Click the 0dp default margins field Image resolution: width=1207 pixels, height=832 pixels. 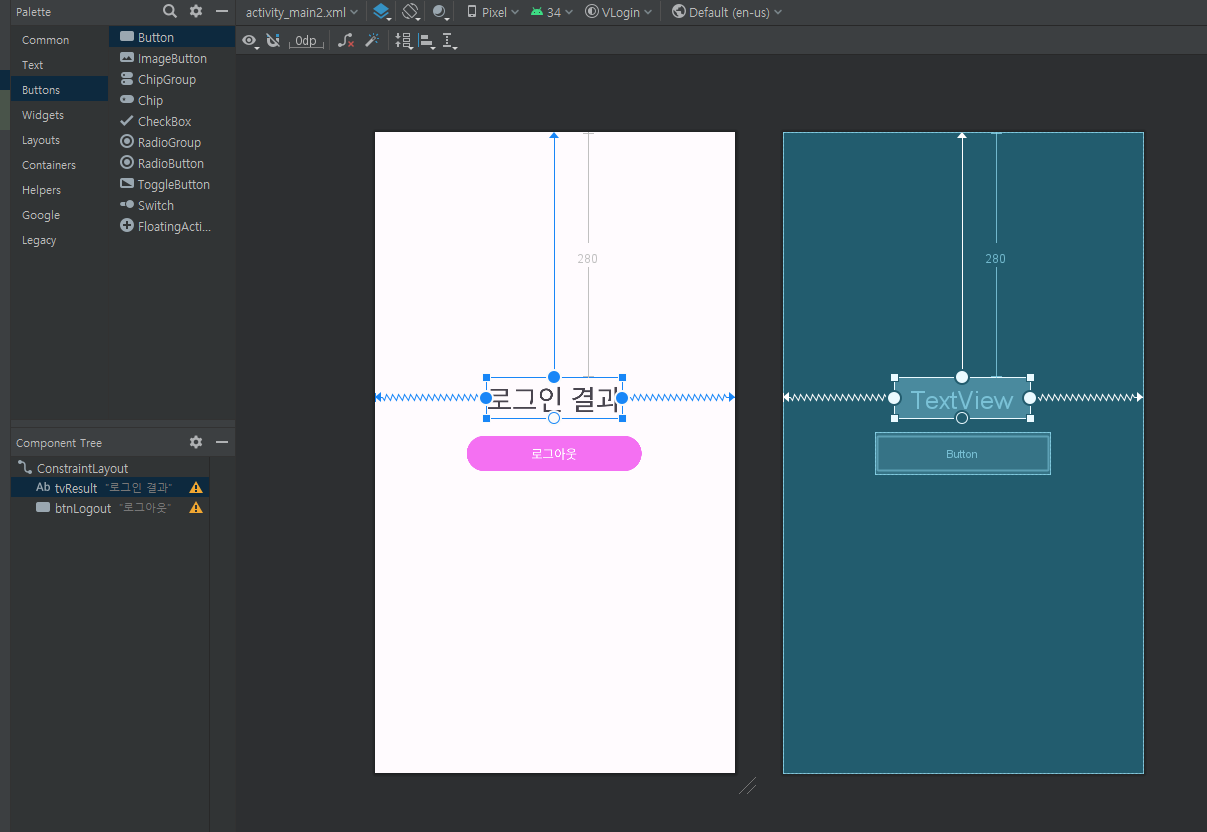(x=306, y=41)
